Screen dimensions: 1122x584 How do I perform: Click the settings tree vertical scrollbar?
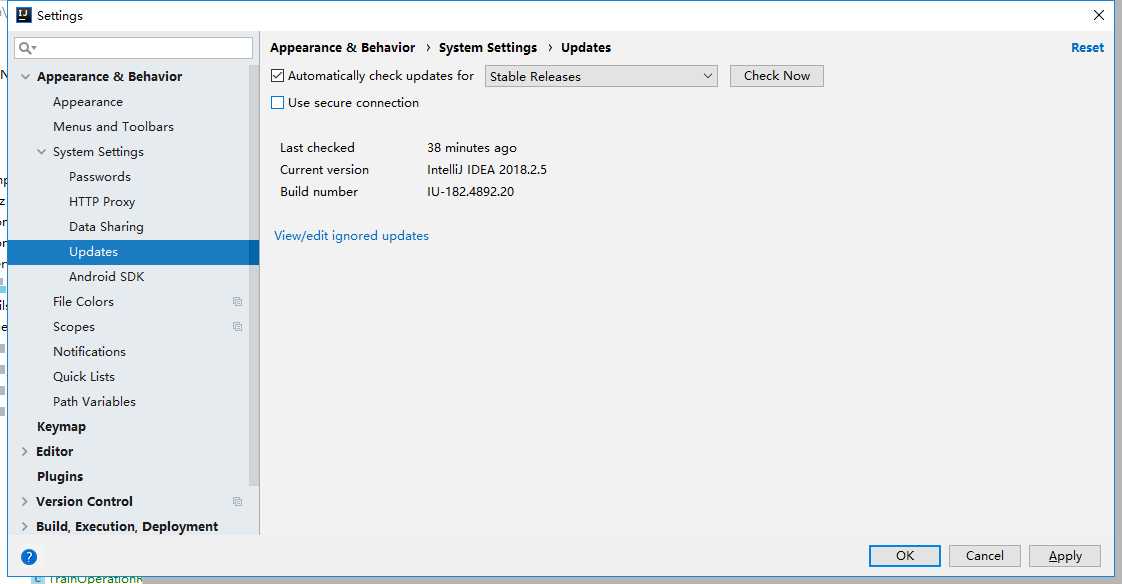pyautogui.click(x=253, y=276)
